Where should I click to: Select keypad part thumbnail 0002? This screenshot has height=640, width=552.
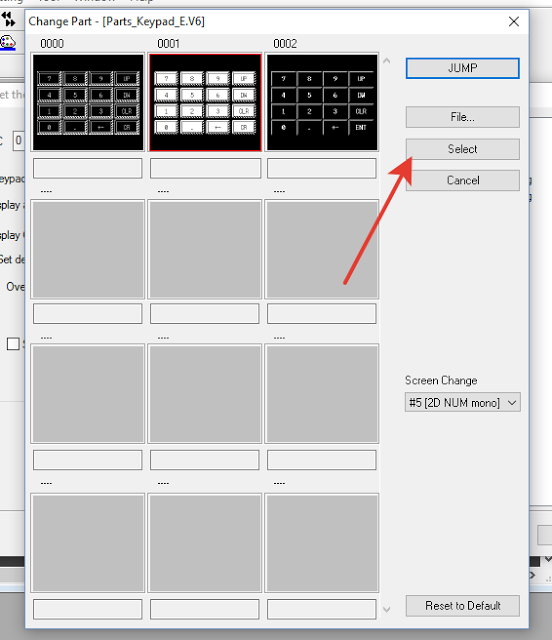click(x=322, y=102)
